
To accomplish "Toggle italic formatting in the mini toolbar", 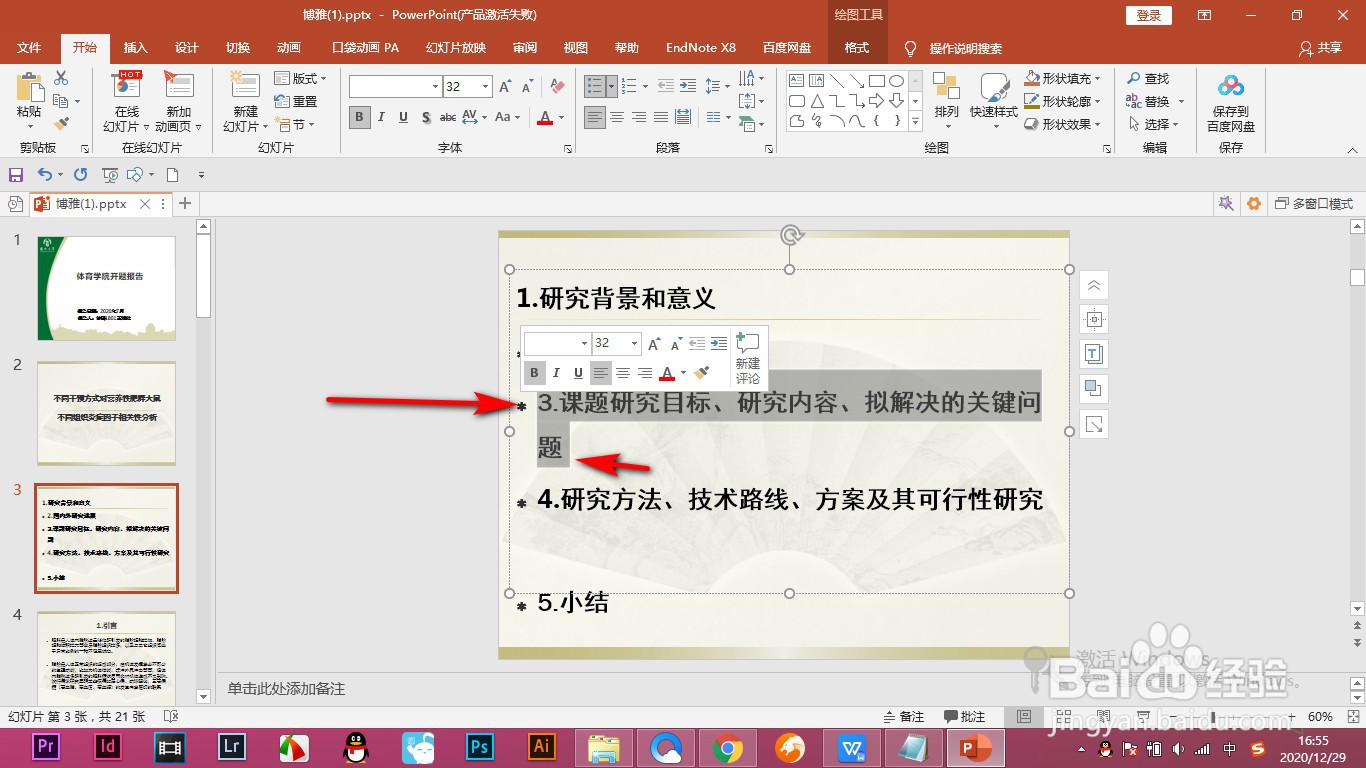I will click(557, 373).
